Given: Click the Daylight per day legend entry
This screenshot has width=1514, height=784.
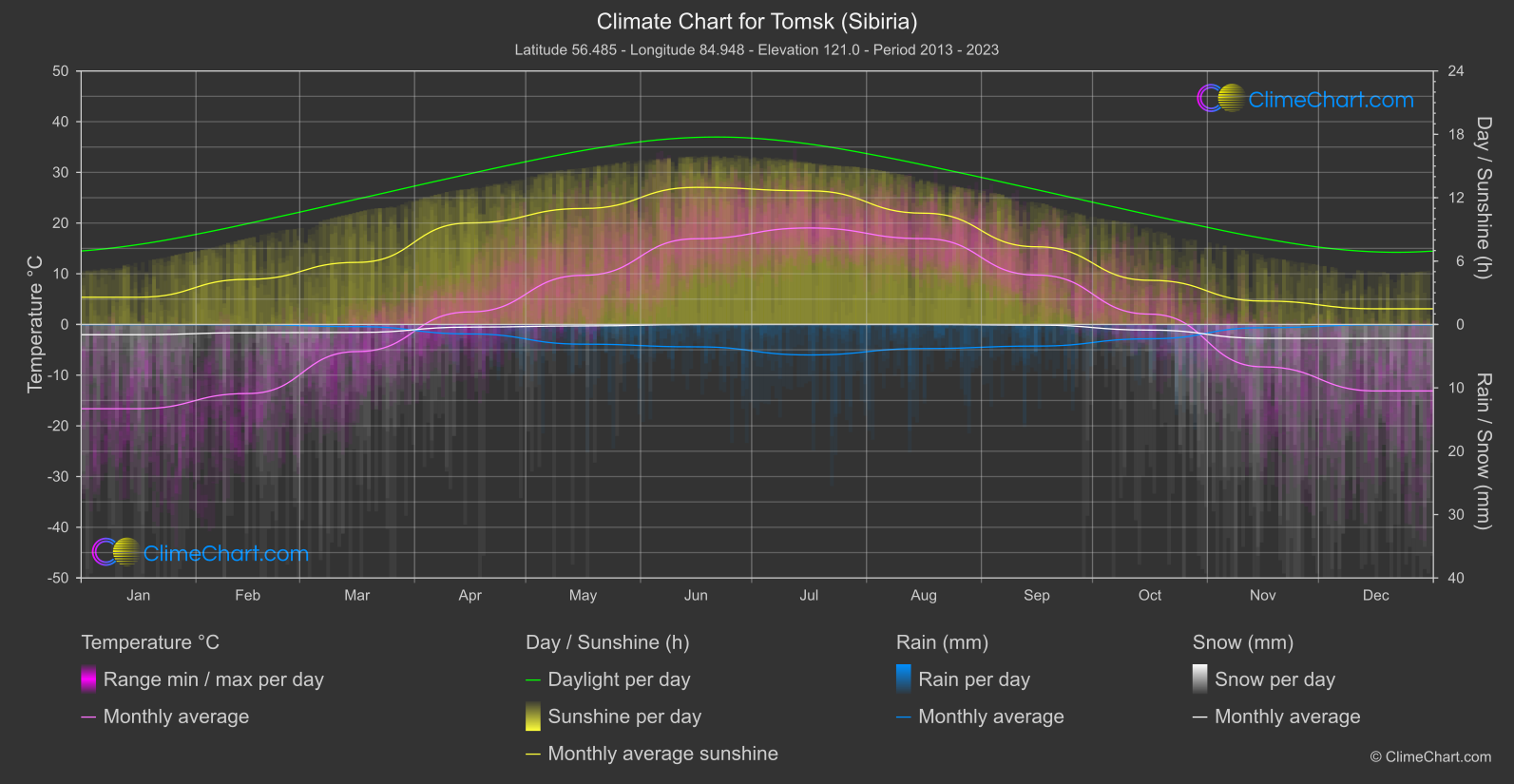Looking at the screenshot, I should point(608,679).
